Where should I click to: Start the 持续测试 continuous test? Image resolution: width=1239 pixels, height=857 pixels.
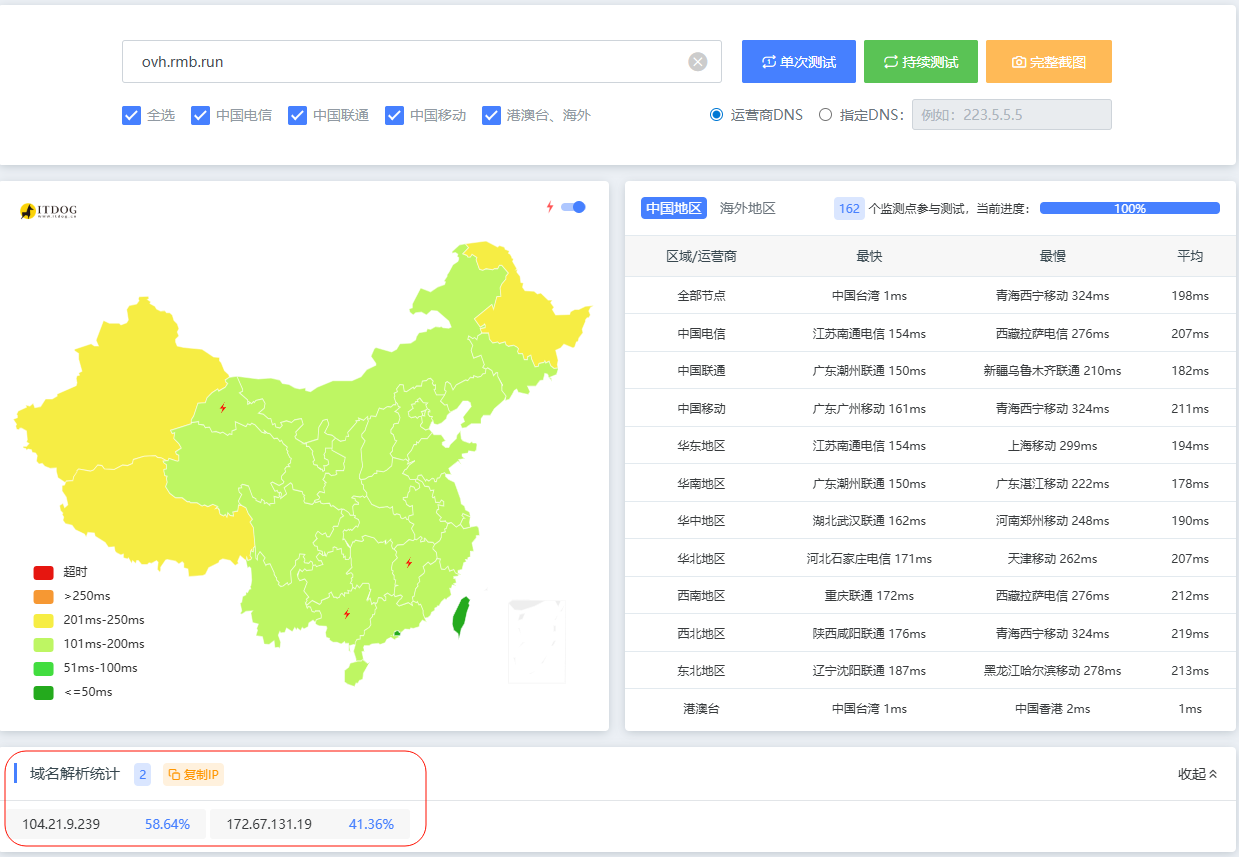920,62
